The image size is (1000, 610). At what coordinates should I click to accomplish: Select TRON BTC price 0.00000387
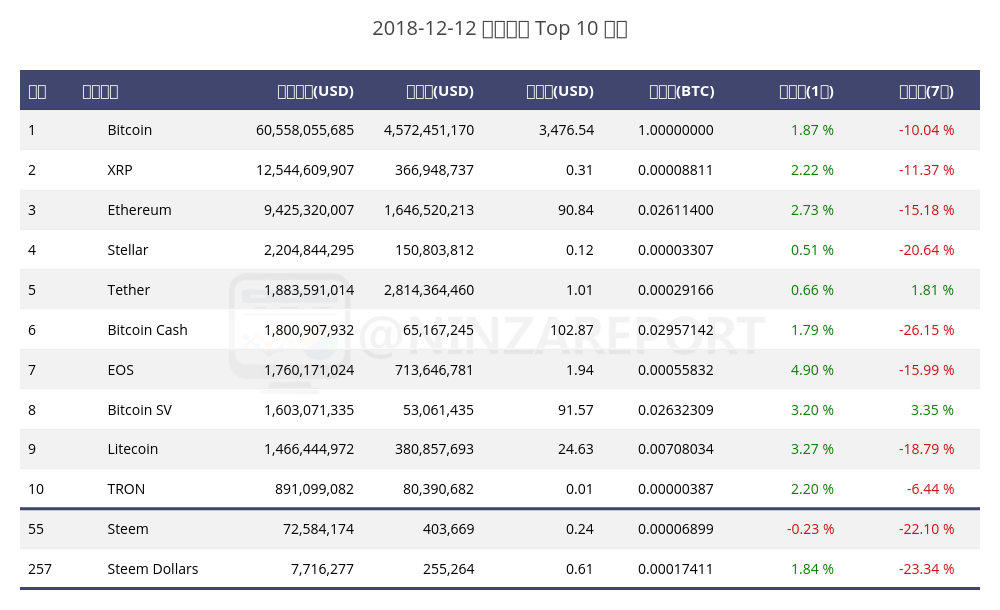(675, 489)
